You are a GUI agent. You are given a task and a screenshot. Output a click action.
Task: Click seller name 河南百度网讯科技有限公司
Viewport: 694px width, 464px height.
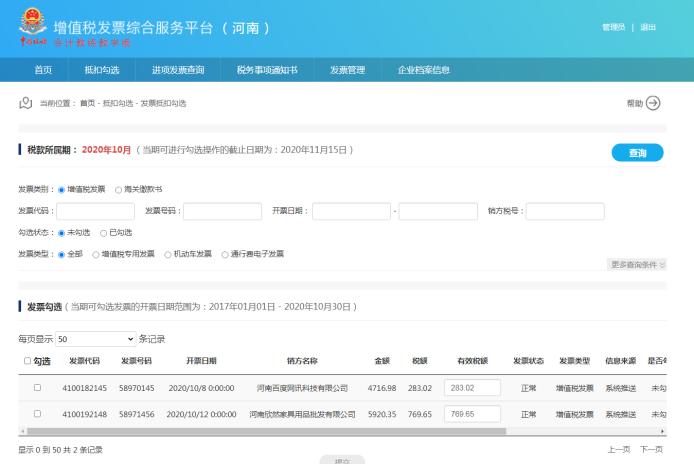tap(302, 388)
